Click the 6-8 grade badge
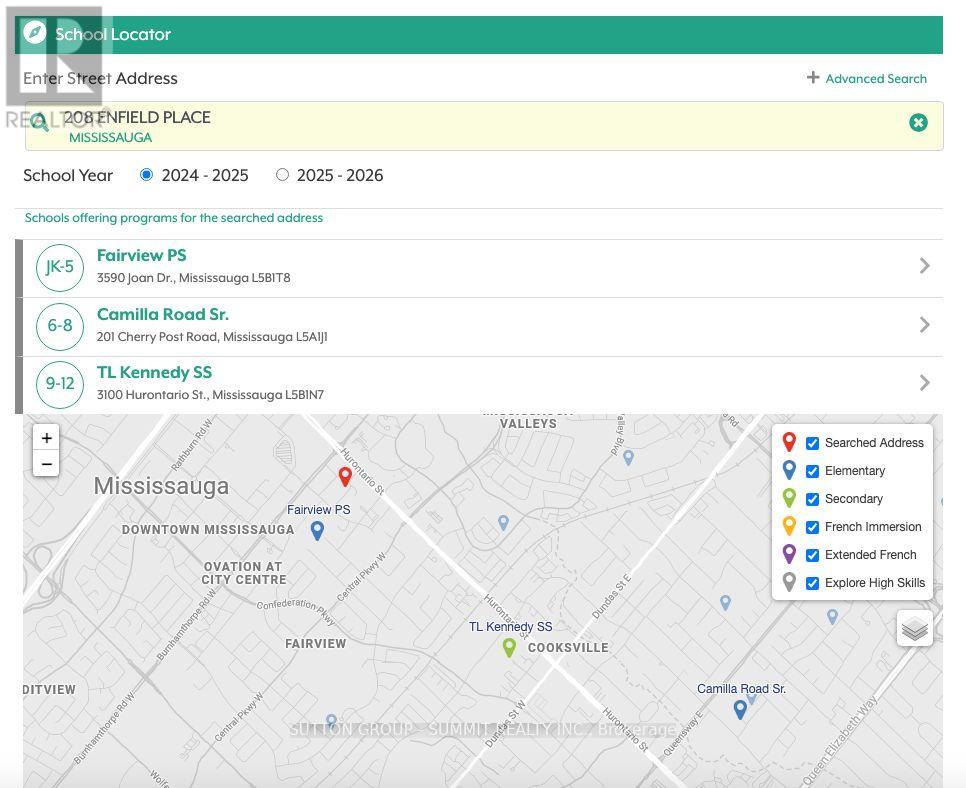Viewport: 966px width, 788px height. (60, 326)
